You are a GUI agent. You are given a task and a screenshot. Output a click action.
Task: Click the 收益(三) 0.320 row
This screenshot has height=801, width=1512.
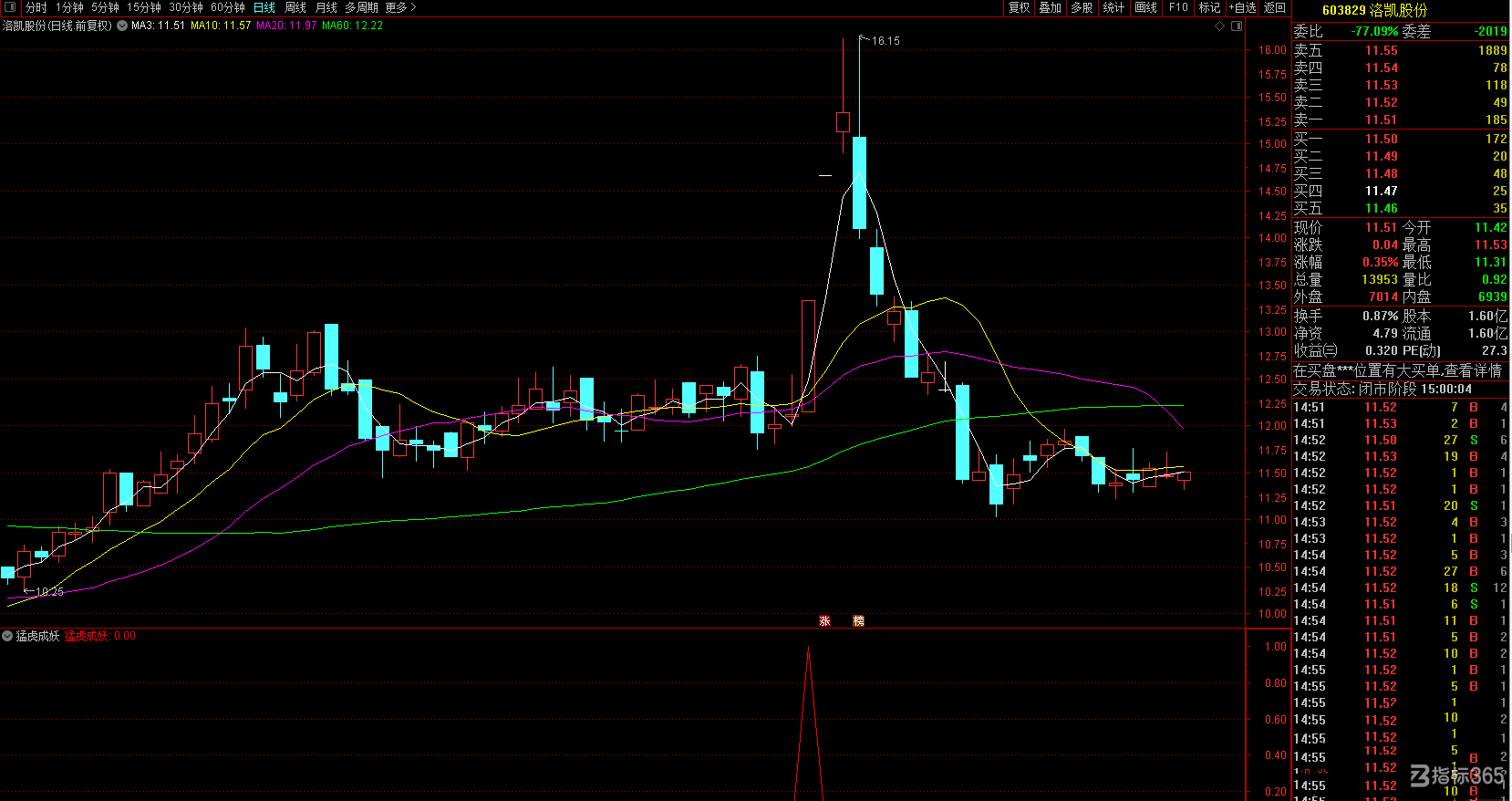coord(1346,350)
